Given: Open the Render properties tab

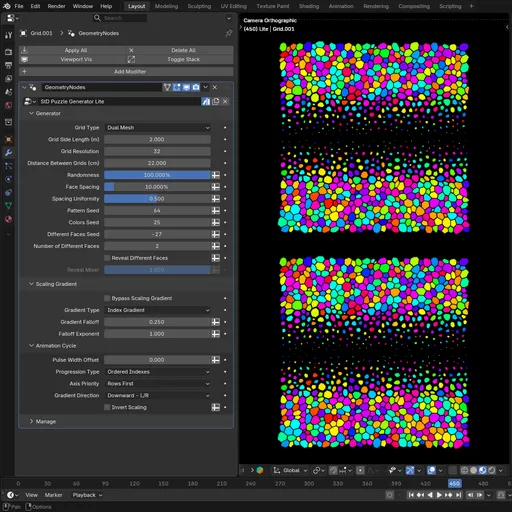Looking at the screenshot, I should point(8,52).
